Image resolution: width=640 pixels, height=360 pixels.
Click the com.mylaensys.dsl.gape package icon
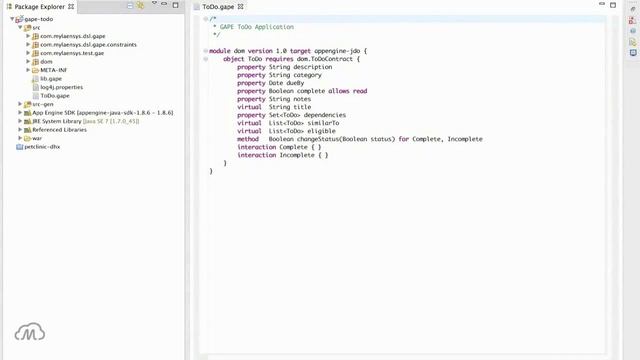(36, 36)
